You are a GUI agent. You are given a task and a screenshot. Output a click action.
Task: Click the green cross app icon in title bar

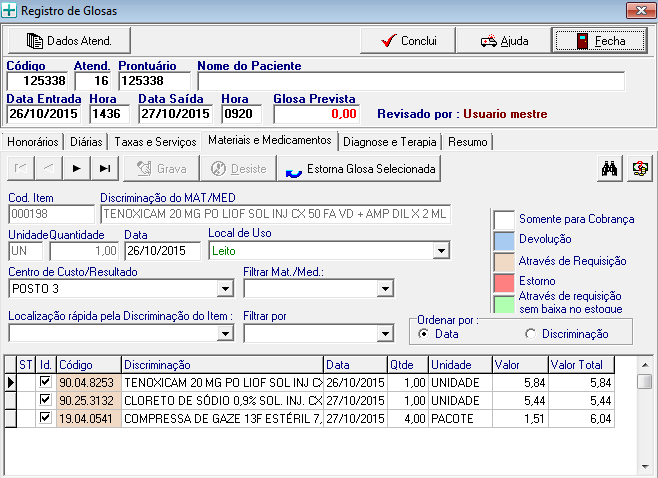point(9,10)
